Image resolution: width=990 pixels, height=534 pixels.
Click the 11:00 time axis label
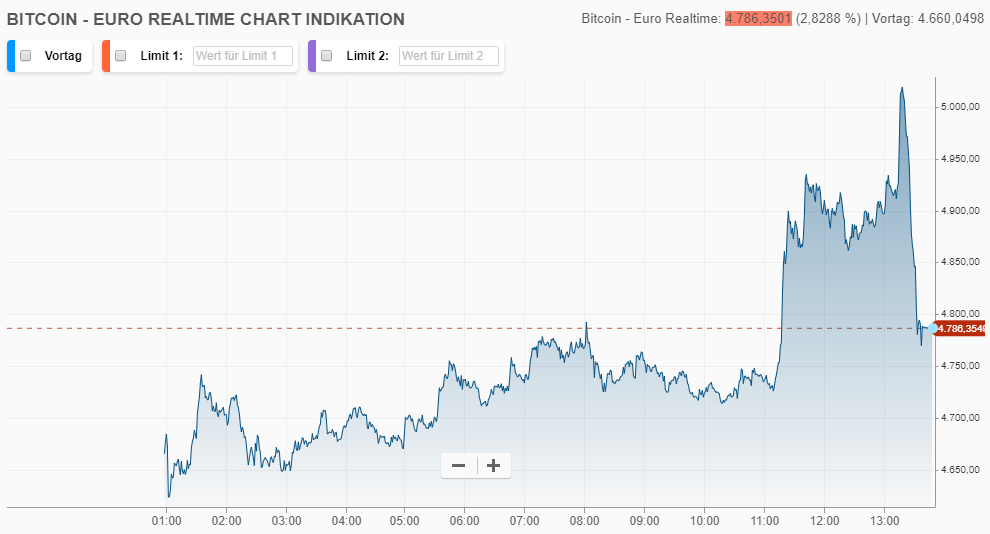(764, 521)
